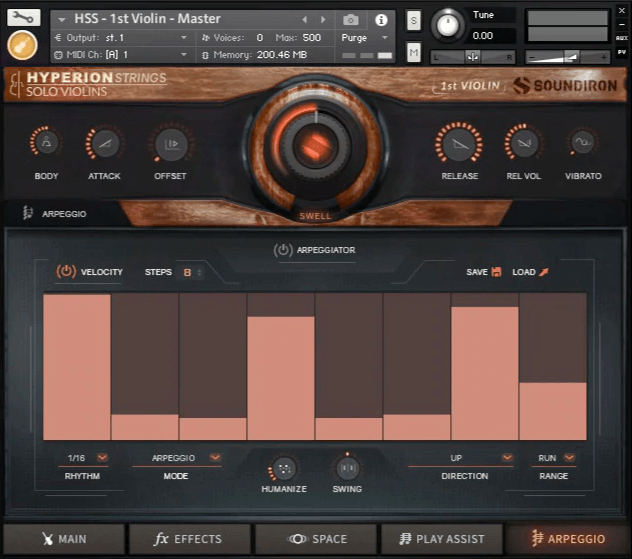Click the Swing knob
Screen dimensions: 632x559
347,468
